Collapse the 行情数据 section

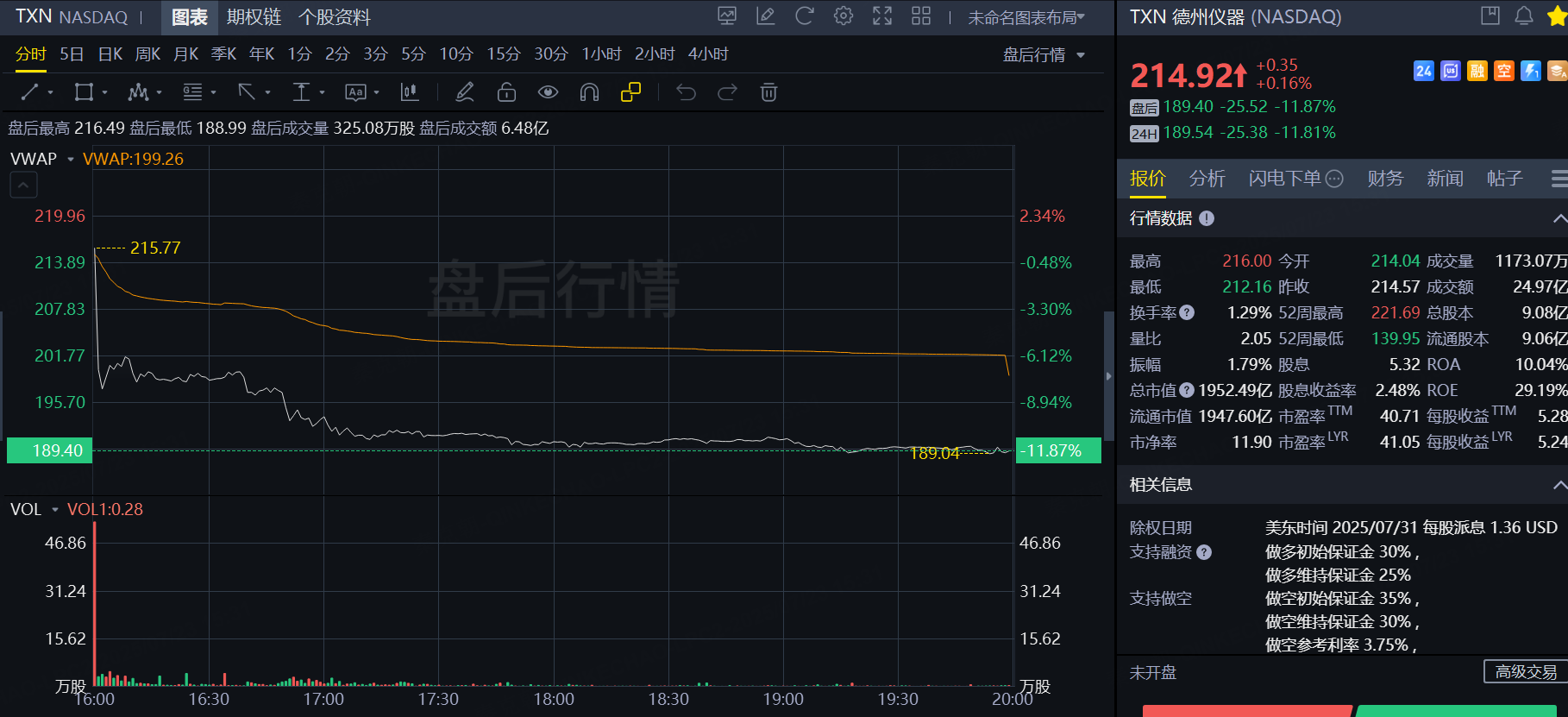point(1559,218)
